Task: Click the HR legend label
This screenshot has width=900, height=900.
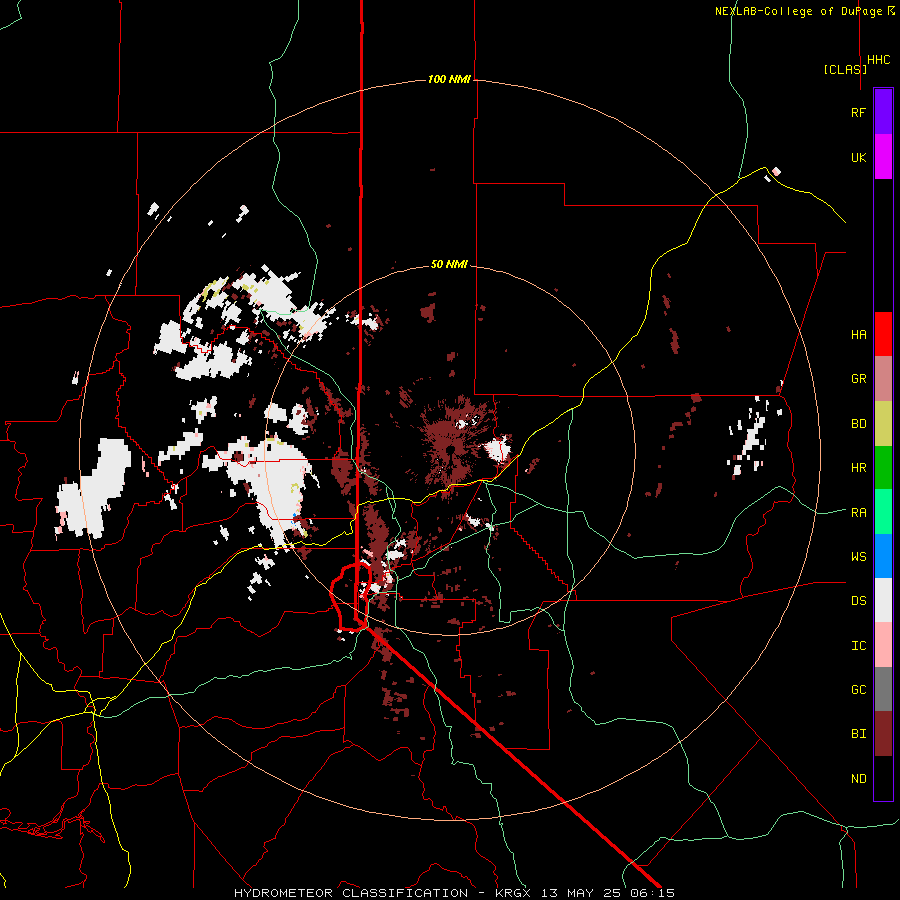Action: (858, 468)
